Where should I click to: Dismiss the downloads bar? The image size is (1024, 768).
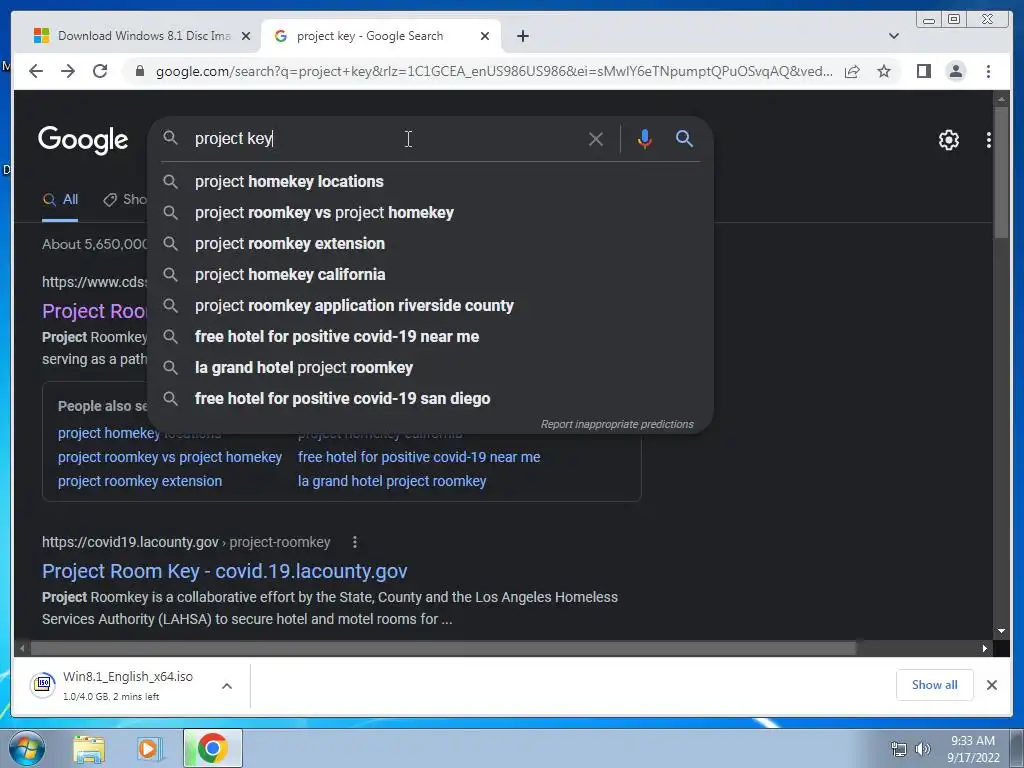pos(991,685)
